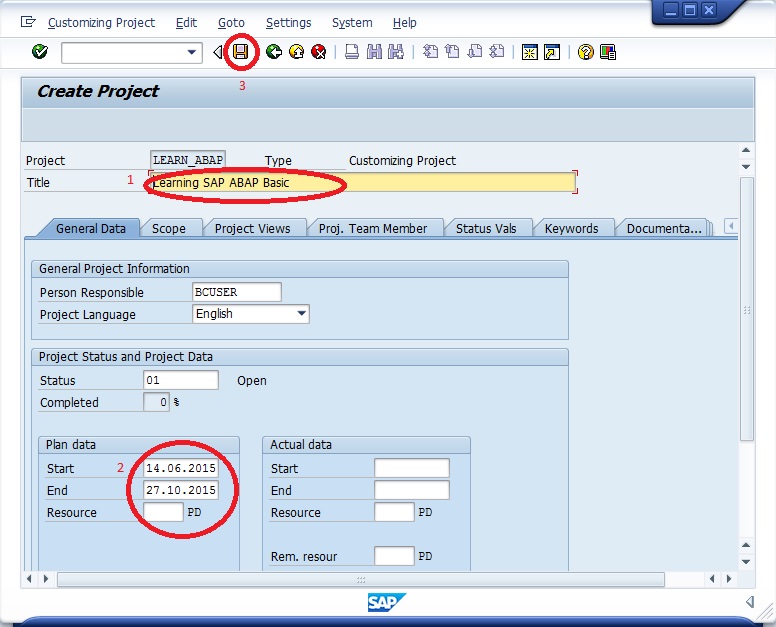Click bottom-right scroll right arrow
Screen dimensions: 776x627
(x=728, y=579)
